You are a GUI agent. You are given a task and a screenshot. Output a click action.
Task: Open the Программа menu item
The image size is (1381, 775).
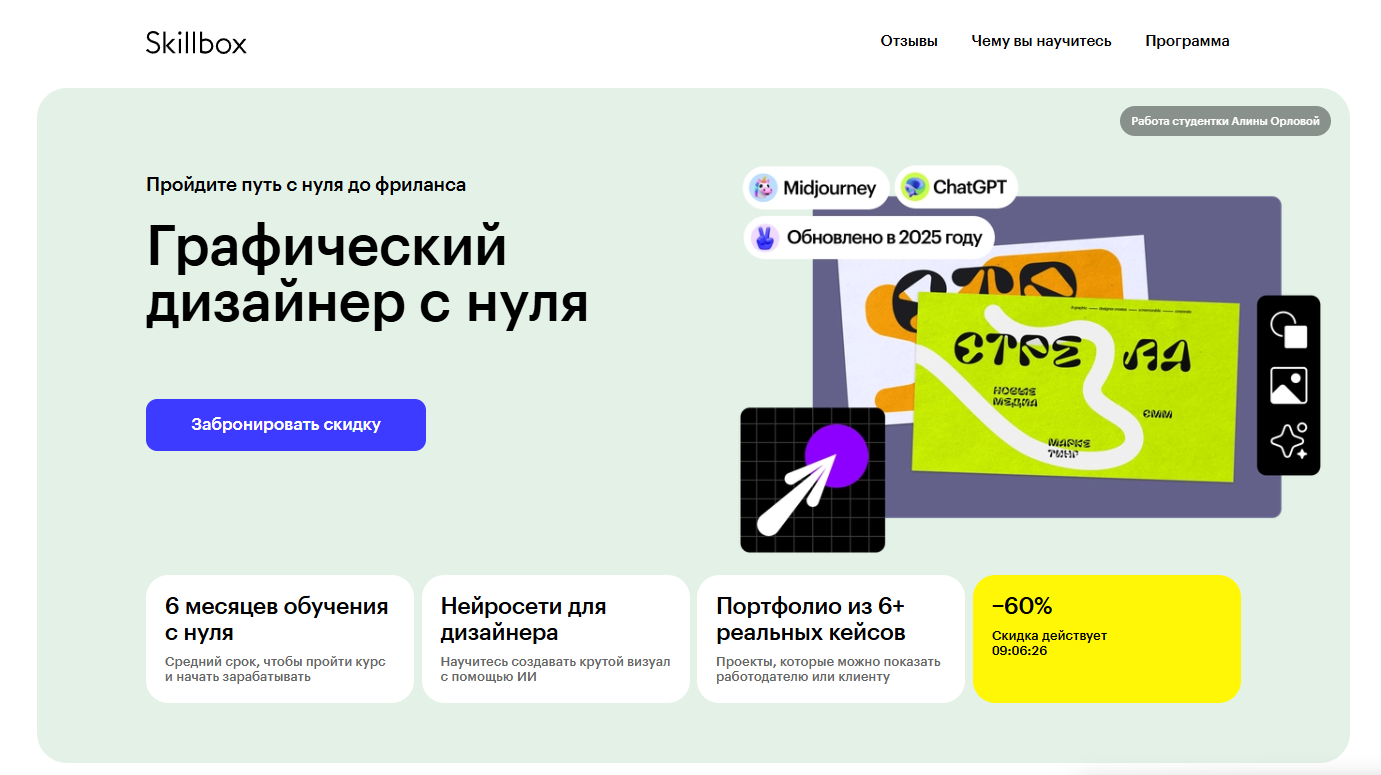[1187, 41]
